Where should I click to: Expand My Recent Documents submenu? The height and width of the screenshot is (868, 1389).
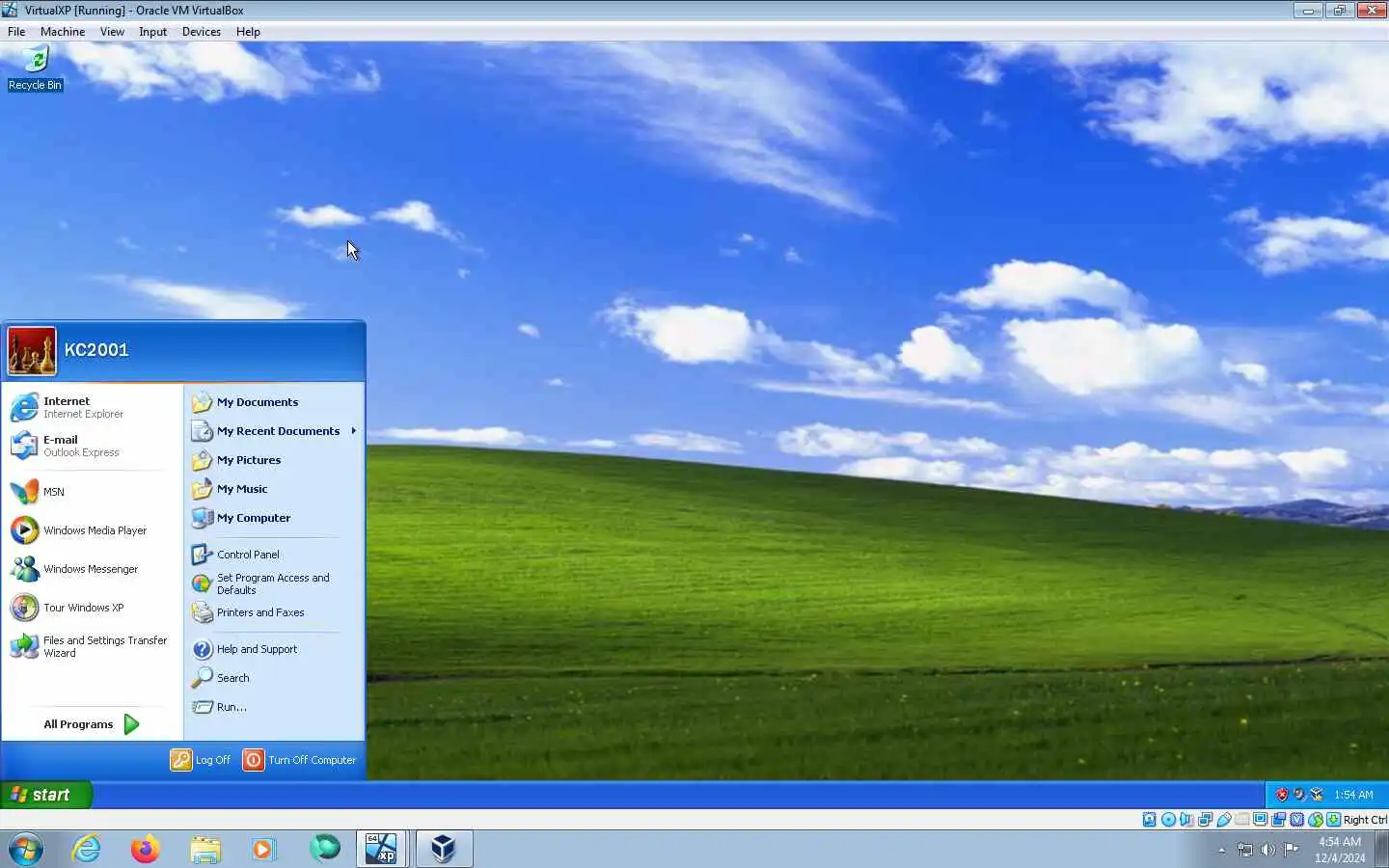275,431
